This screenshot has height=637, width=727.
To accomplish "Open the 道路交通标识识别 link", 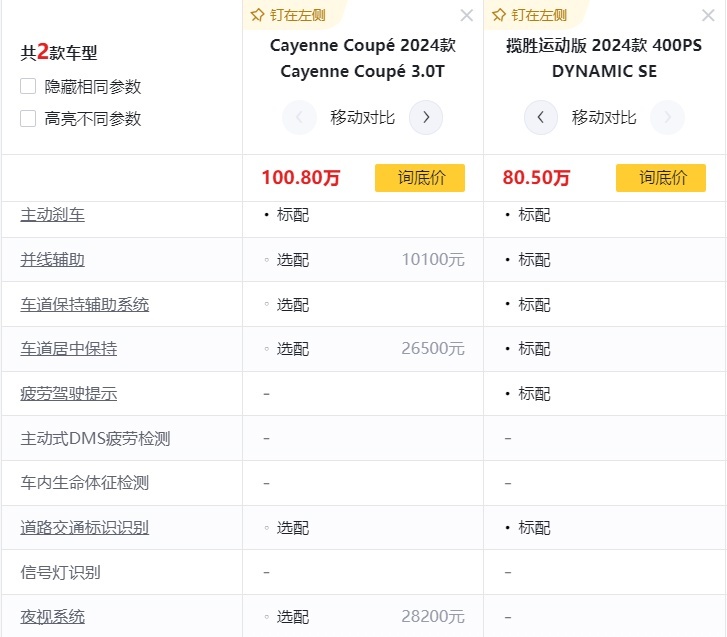I will tap(84, 528).
